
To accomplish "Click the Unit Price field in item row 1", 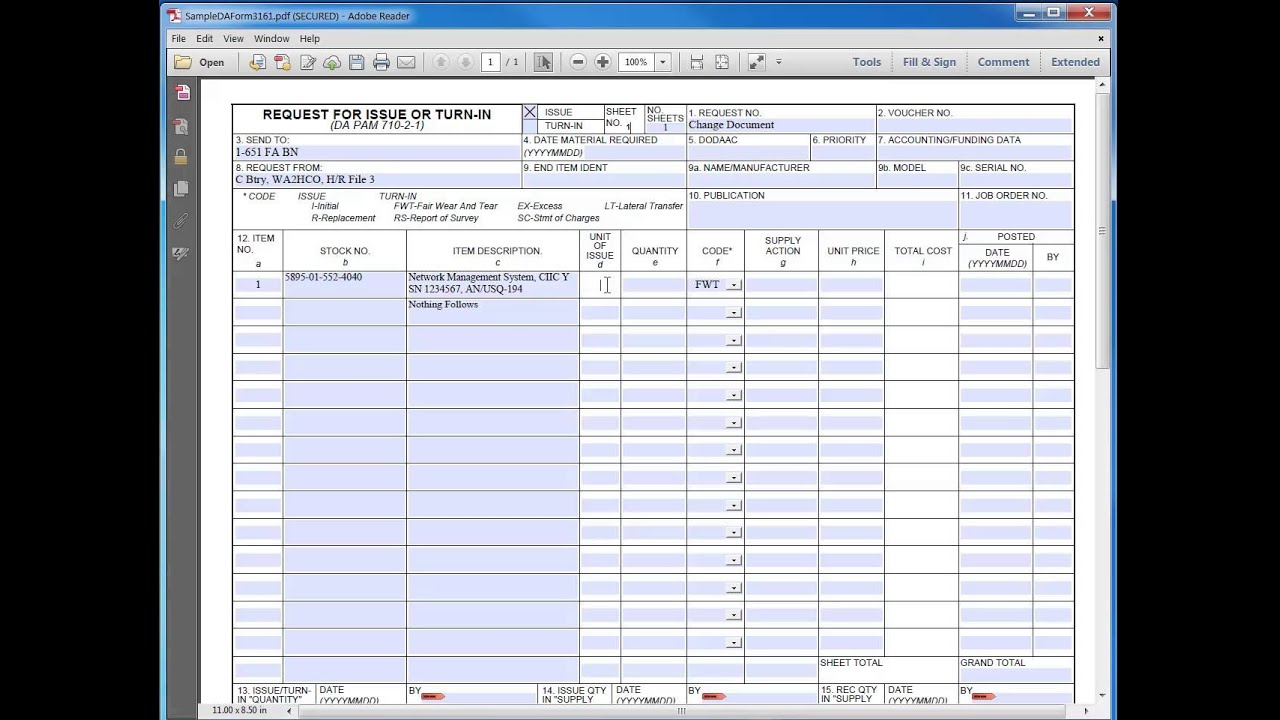I will (x=851, y=285).
